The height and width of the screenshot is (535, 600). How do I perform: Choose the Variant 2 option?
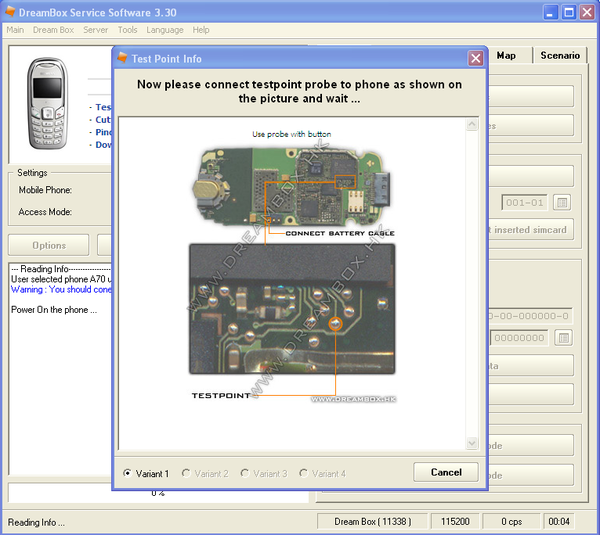tap(186, 473)
